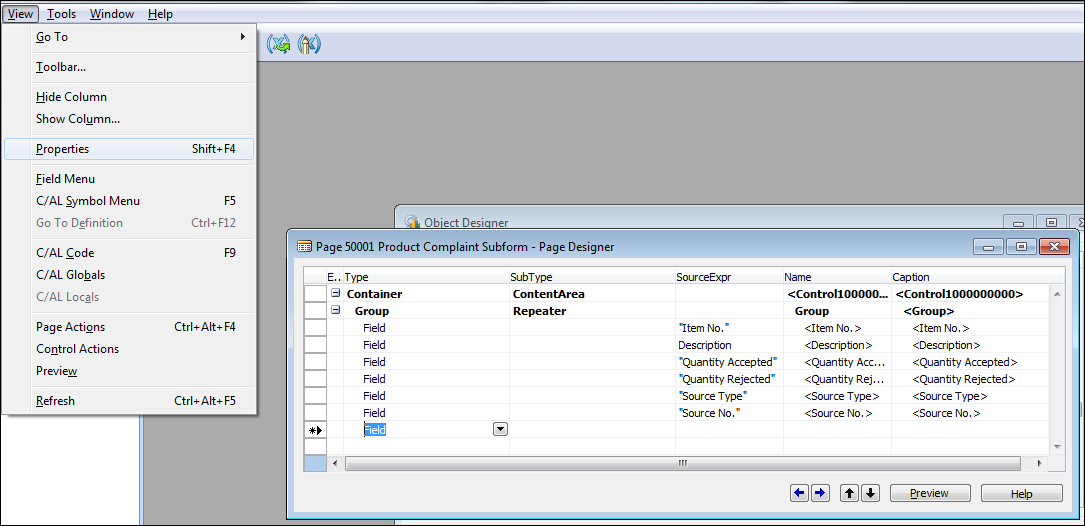Collapse the Group Repeater row
Image resolution: width=1085 pixels, height=526 pixels.
click(x=336, y=311)
